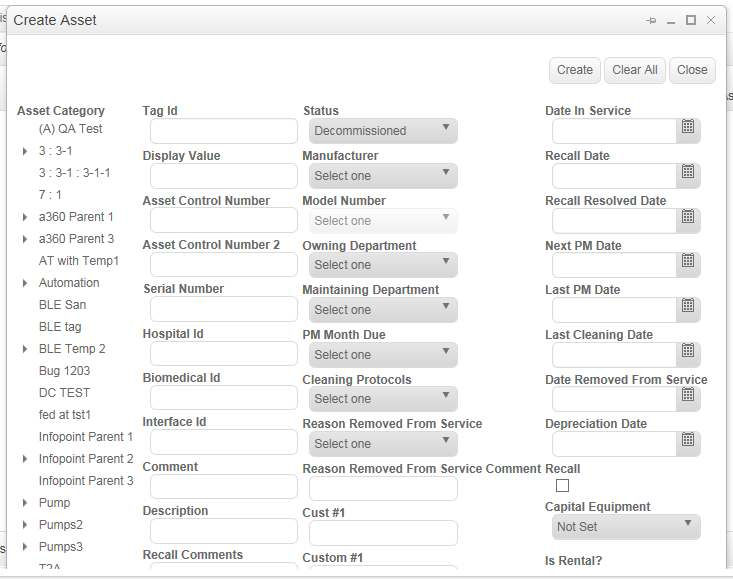Expand the Pump category node
The image size is (733, 579).
tap(25, 503)
